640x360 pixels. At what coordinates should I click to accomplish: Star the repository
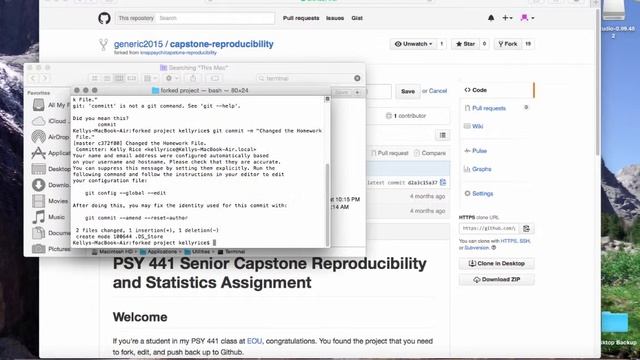[x=465, y=44]
